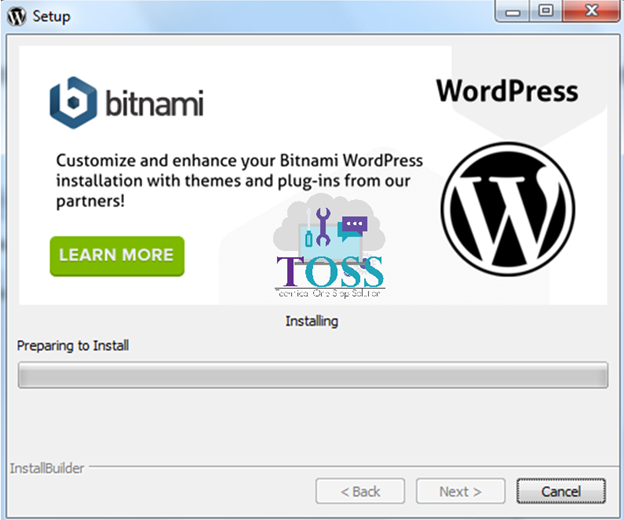Click the 'Preparing to Install' status text
The width and height of the screenshot is (624, 520).
tap(73, 345)
